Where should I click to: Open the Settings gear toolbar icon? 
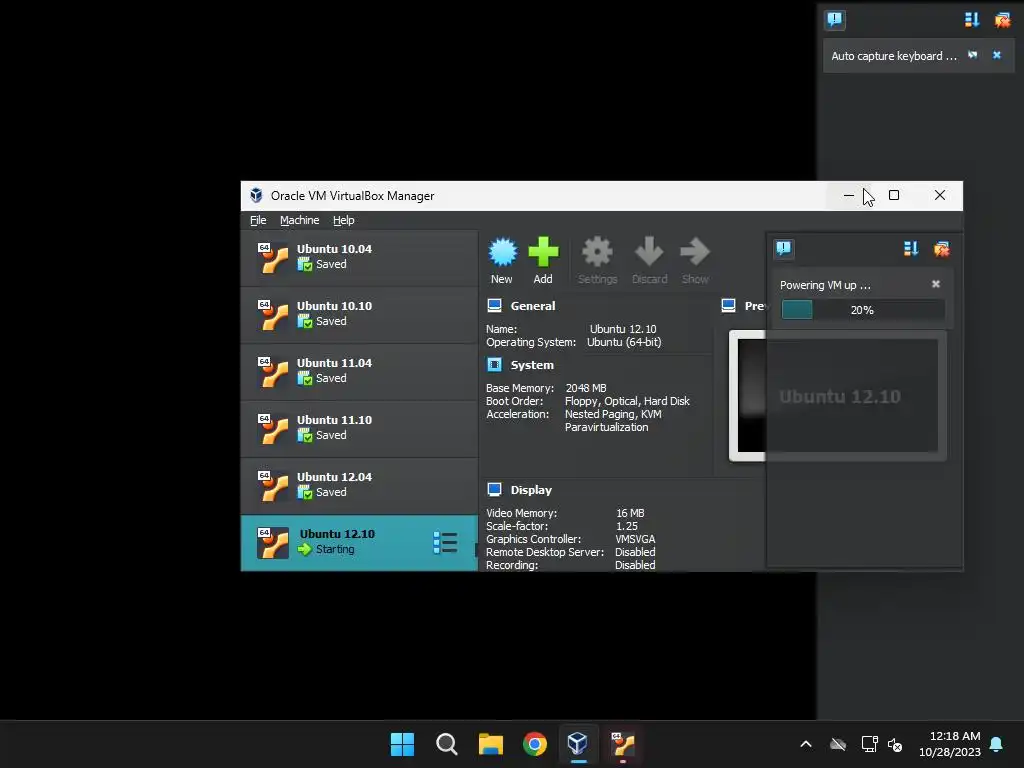(x=597, y=252)
